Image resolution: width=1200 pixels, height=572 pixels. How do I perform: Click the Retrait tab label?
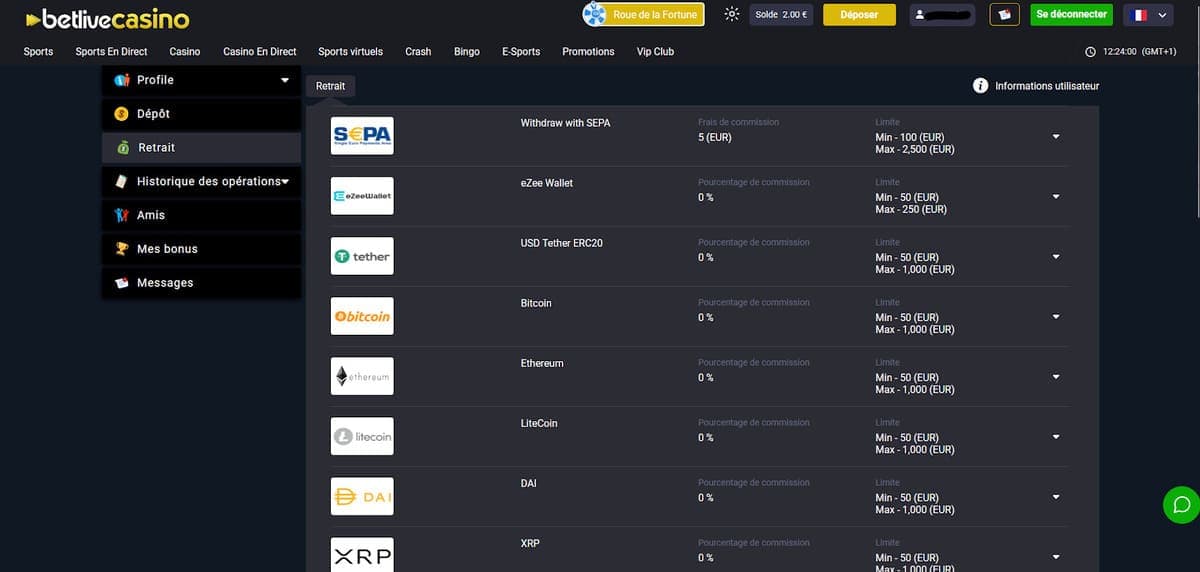[330, 86]
